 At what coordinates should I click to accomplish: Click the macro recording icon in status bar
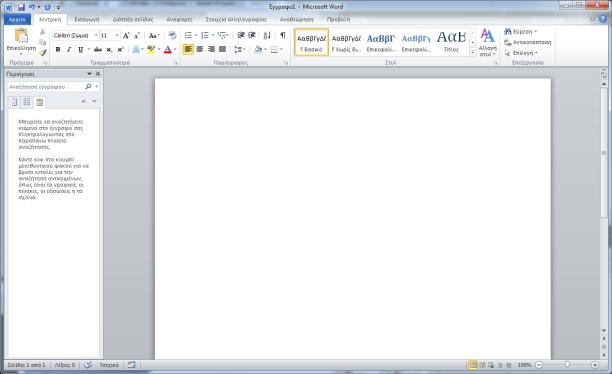(x=132, y=365)
